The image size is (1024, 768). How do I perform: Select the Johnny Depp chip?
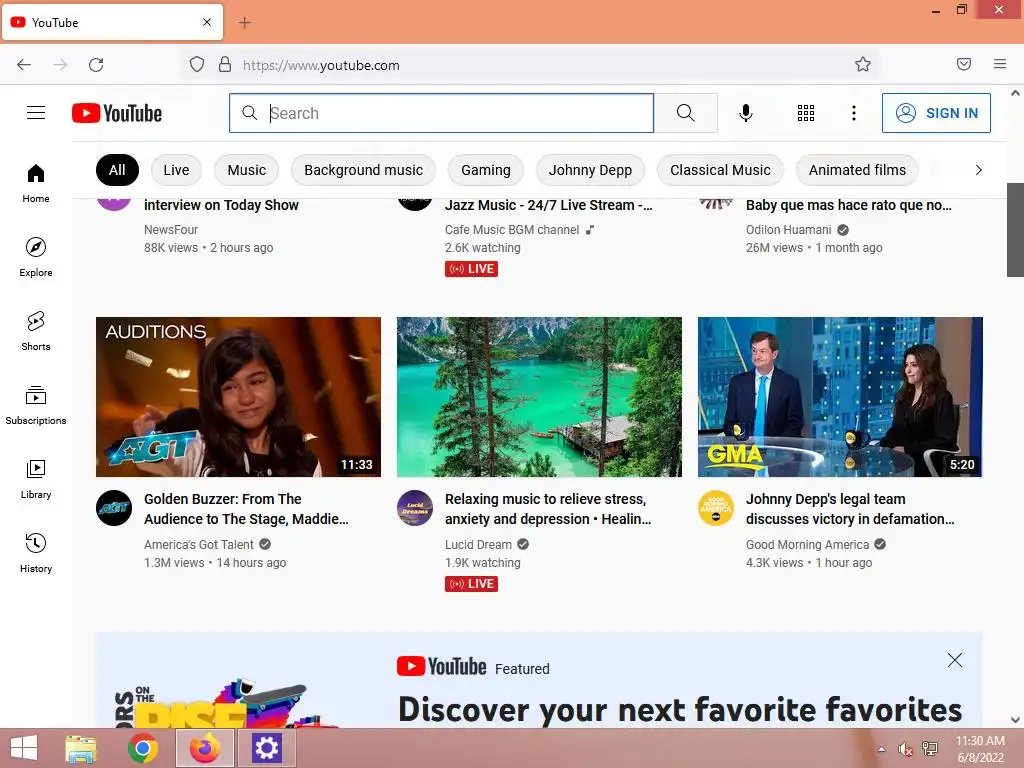tap(590, 170)
